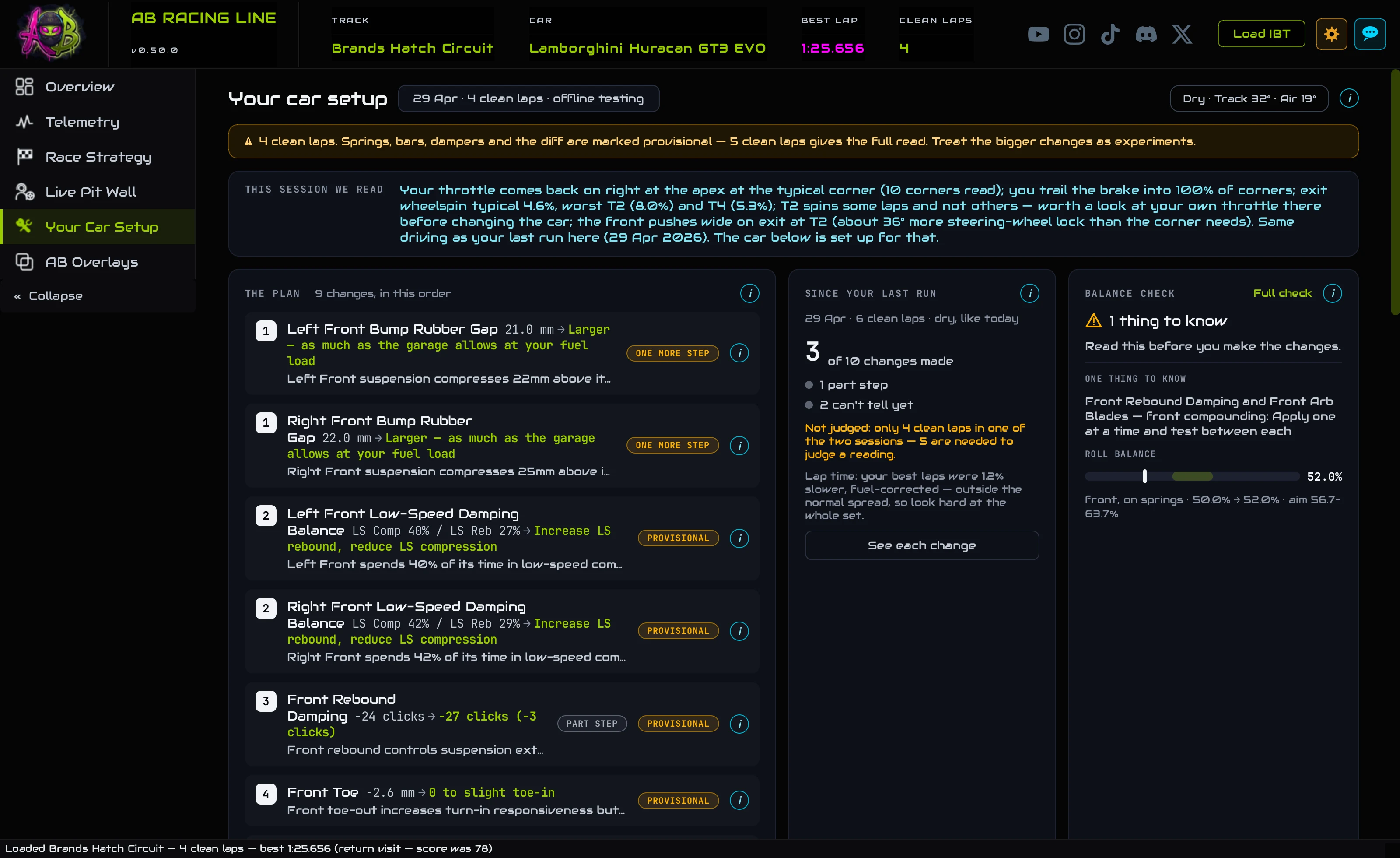Image resolution: width=1400 pixels, height=858 pixels.
Task: Open The Plan info icon
Action: 749,293
